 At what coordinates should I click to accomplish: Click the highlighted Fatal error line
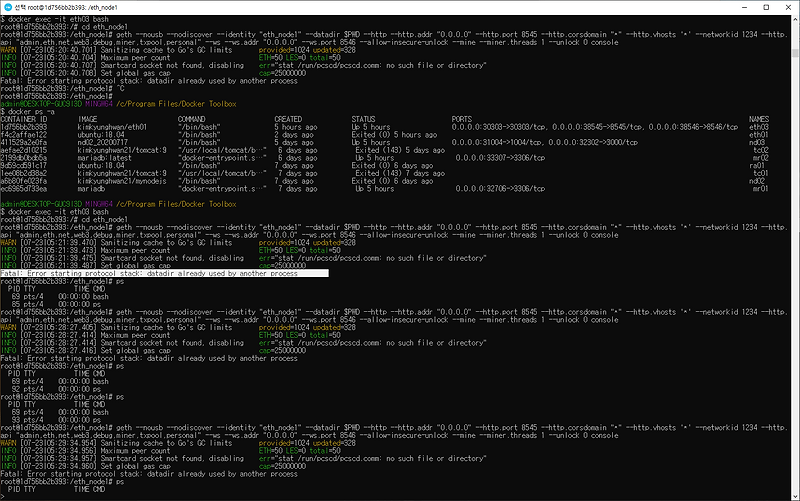coord(164,273)
